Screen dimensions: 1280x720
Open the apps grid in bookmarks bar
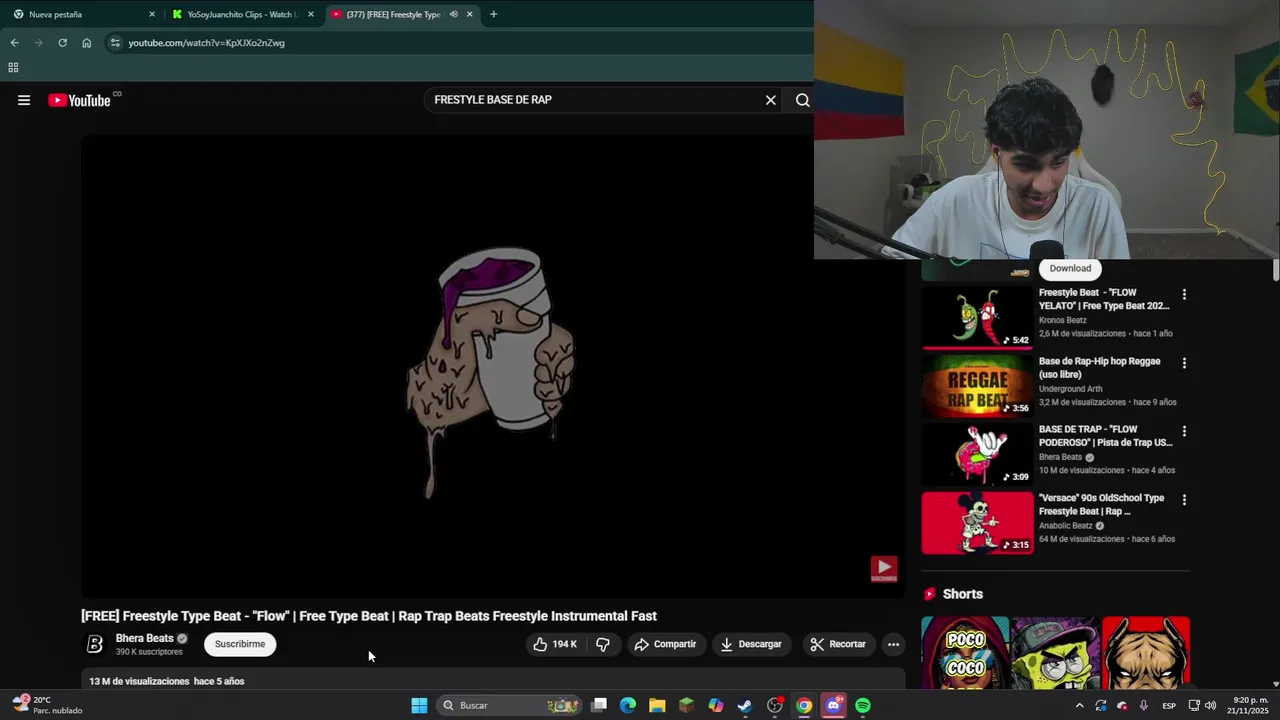pos(13,68)
